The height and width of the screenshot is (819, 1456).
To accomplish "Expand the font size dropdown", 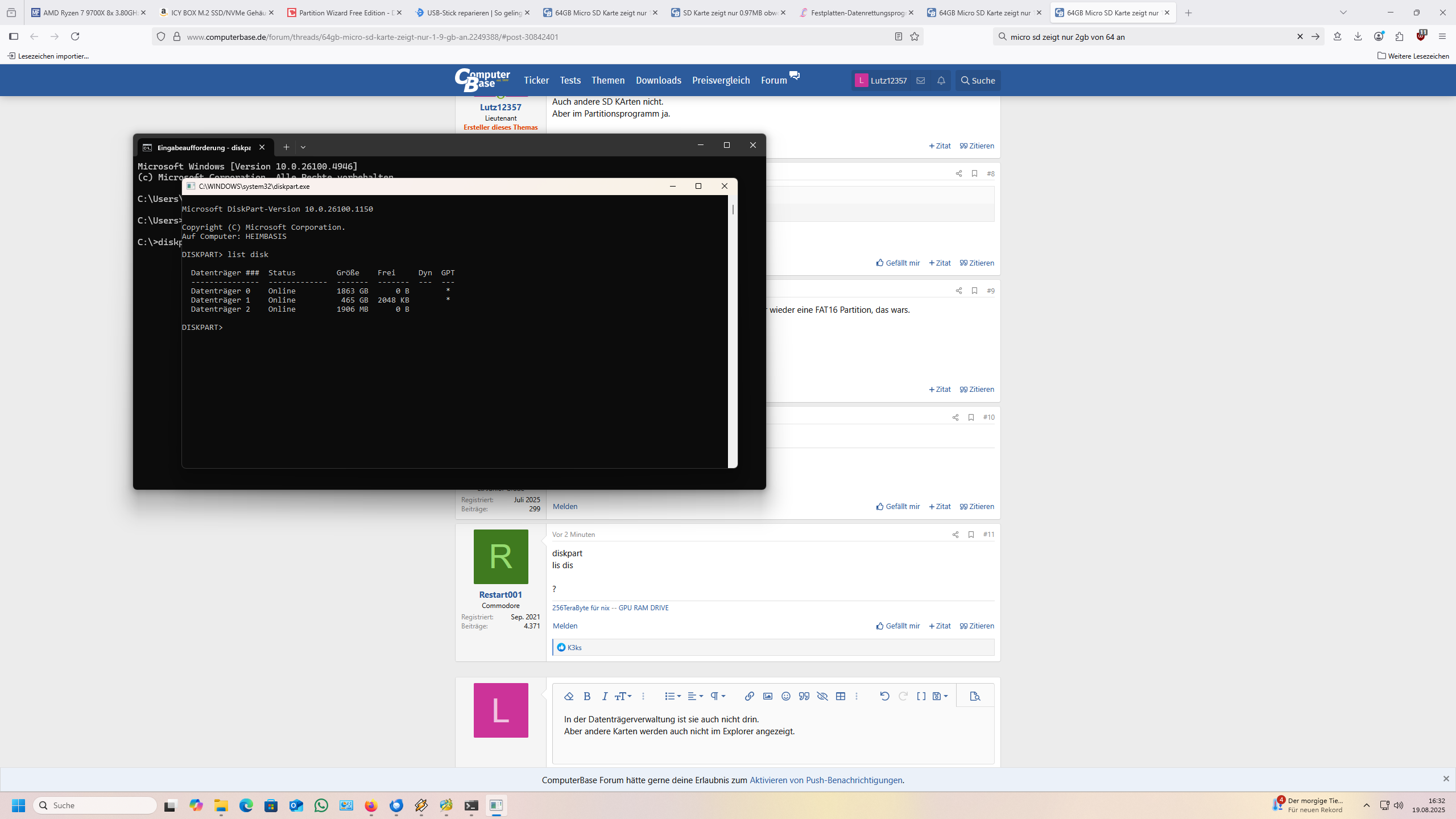I will (x=623, y=696).
